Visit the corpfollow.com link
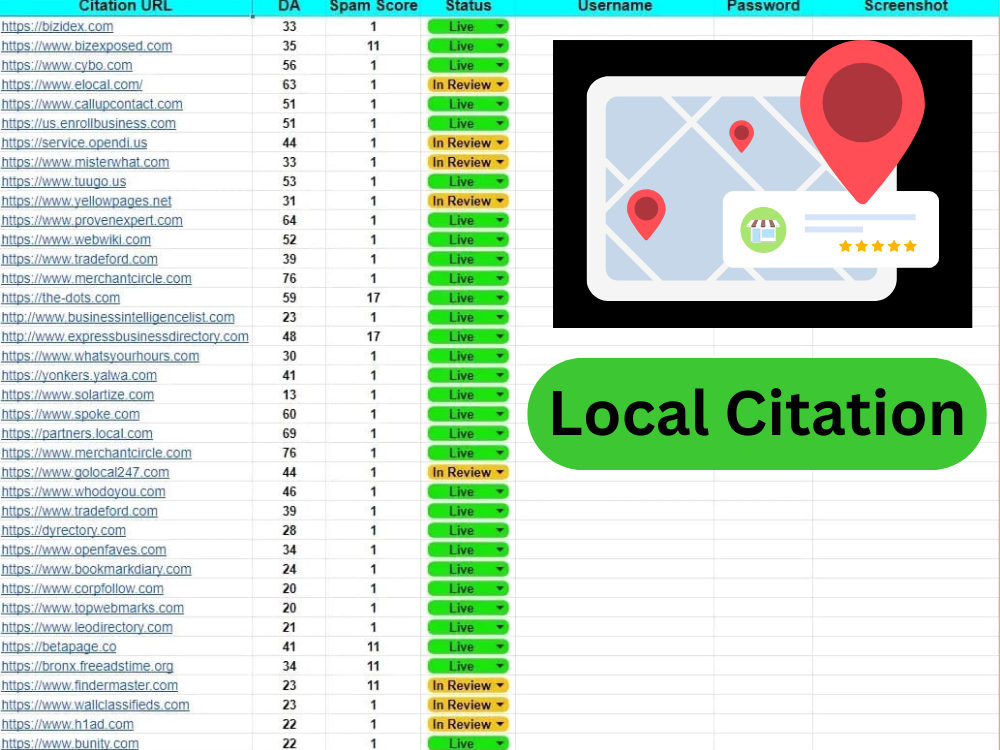 point(82,589)
